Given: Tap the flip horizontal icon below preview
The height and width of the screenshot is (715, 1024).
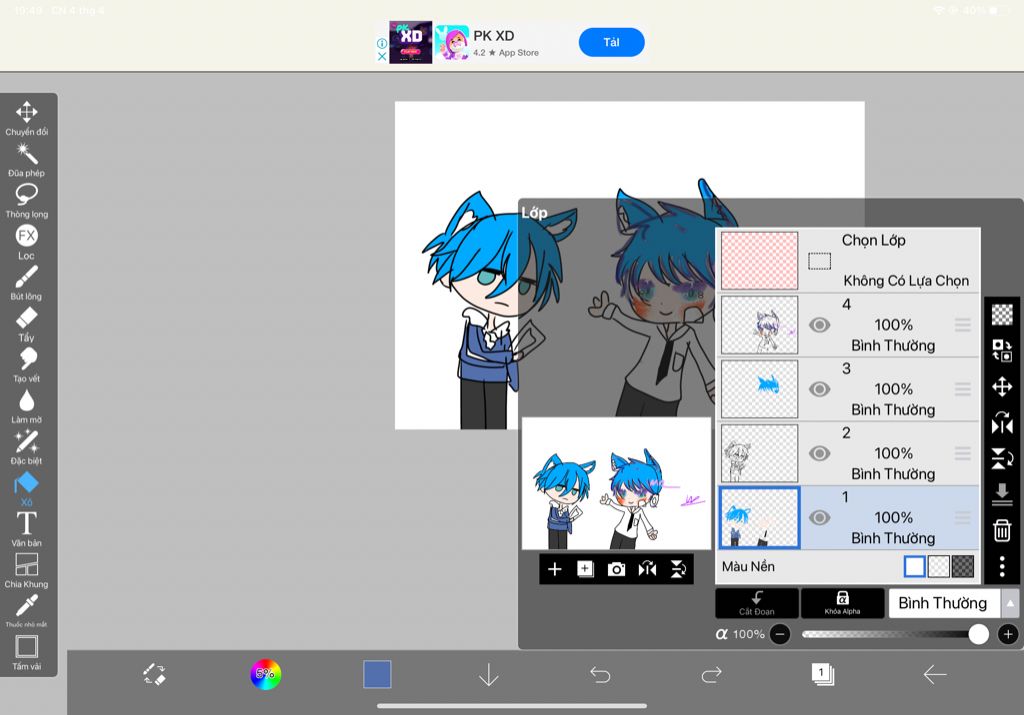Looking at the screenshot, I should pyautogui.click(x=647, y=569).
